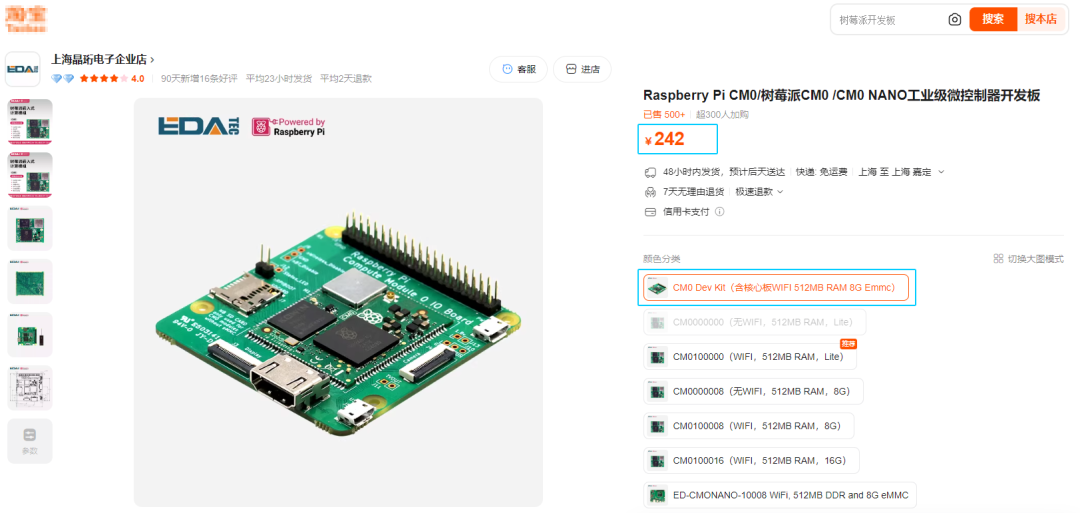Click the 平均2天退款 text
The width and height of the screenshot is (1080, 513).
[x=345, y=78]
